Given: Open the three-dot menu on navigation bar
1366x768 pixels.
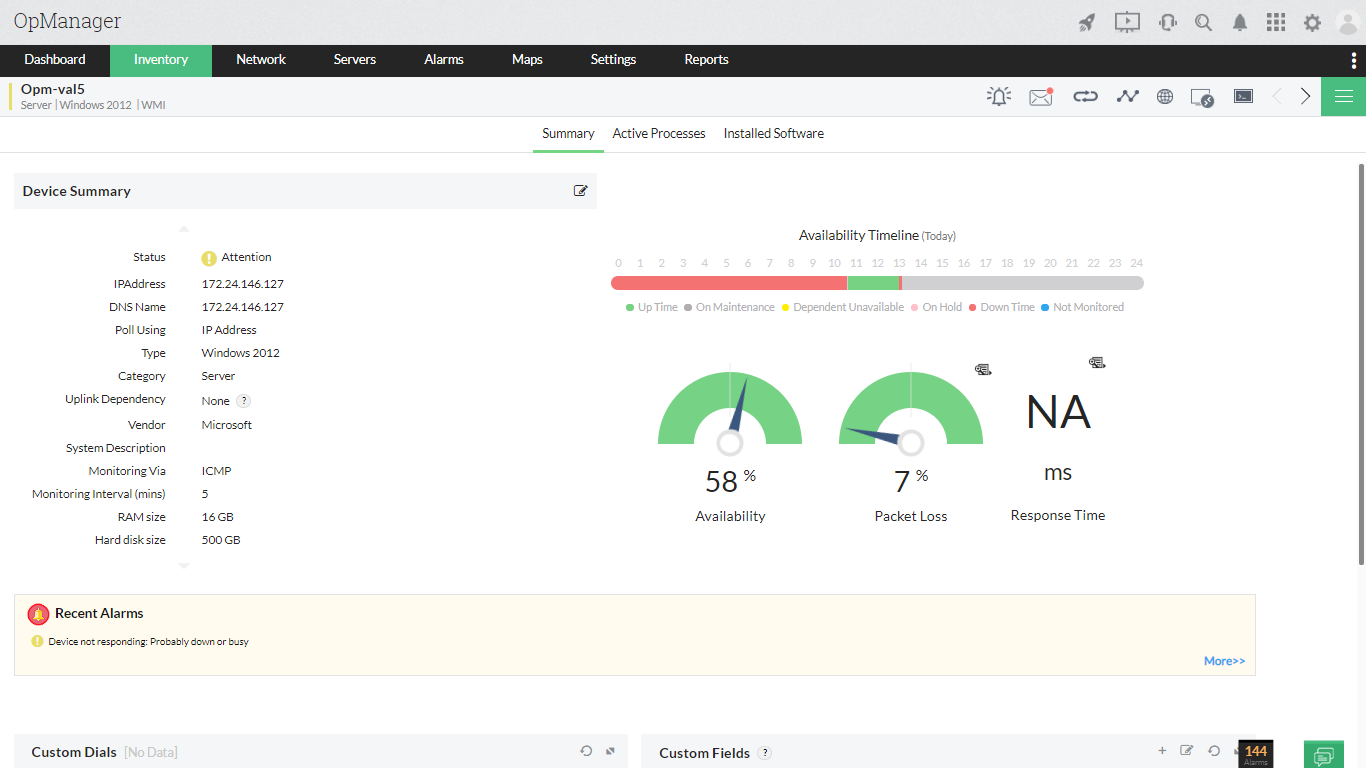Looking at the screenshot, I should point(1354,60).
